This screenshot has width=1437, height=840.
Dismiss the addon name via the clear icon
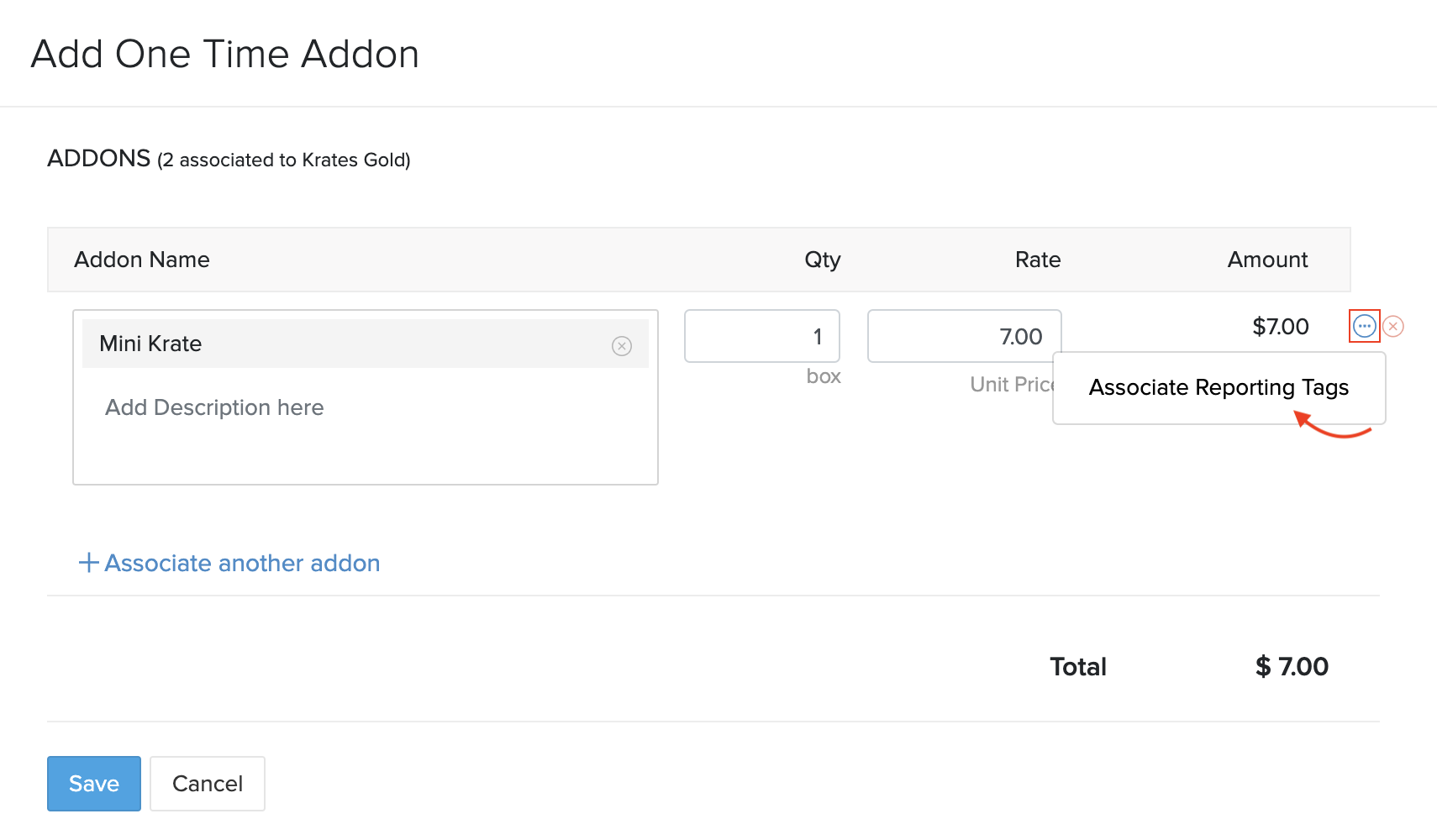click(622, 345)
